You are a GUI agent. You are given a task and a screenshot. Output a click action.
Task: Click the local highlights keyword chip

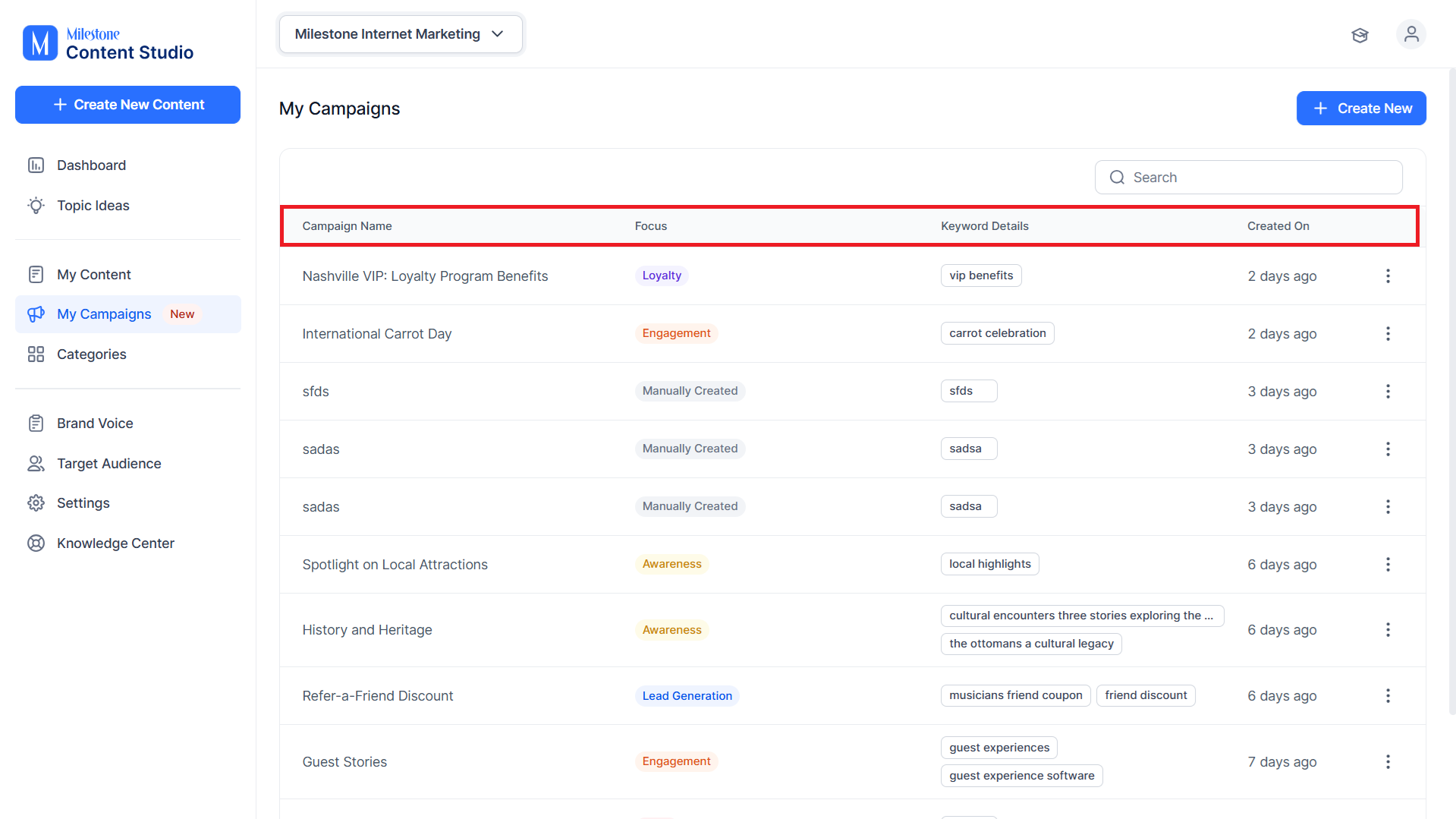(x=990, y=564)
